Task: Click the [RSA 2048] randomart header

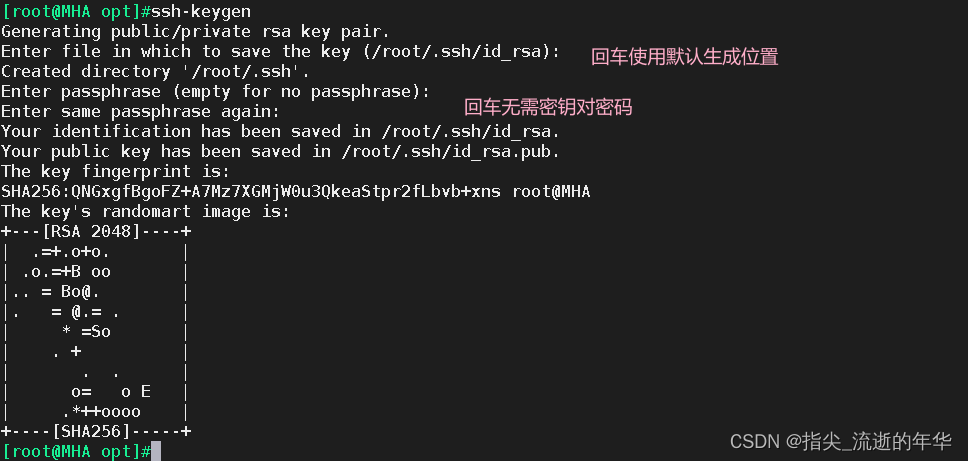Action: click(96, 232)
